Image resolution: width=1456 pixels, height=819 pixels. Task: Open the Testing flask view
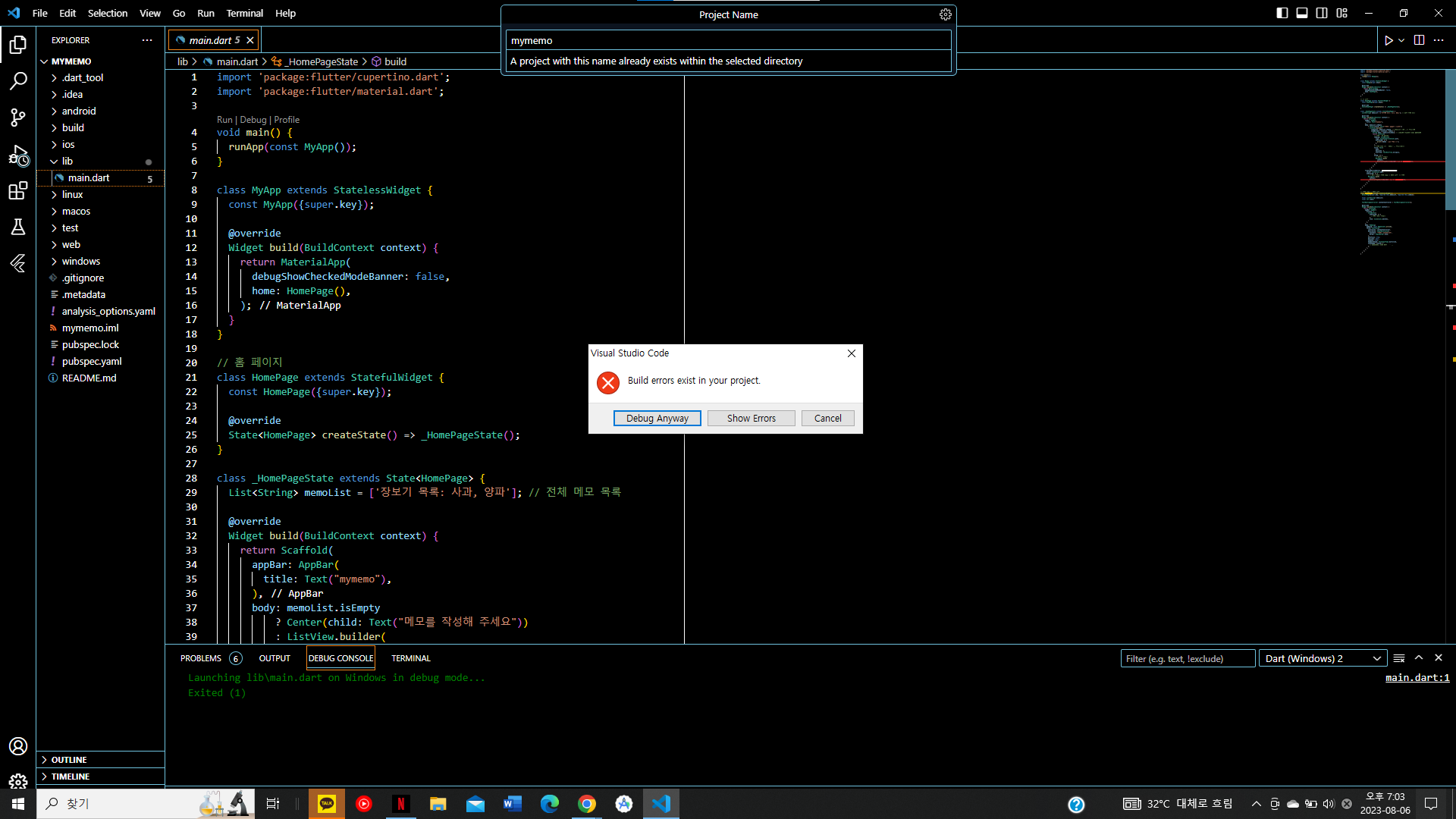(x=18, y=227)
